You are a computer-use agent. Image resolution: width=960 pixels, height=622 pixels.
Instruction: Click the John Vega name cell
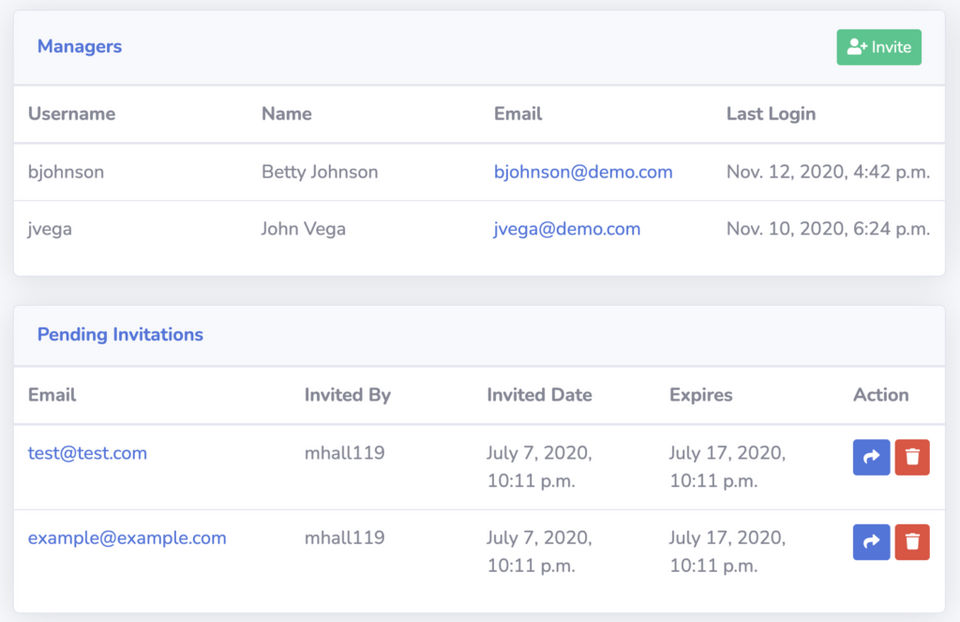click(x=303, y=229)
